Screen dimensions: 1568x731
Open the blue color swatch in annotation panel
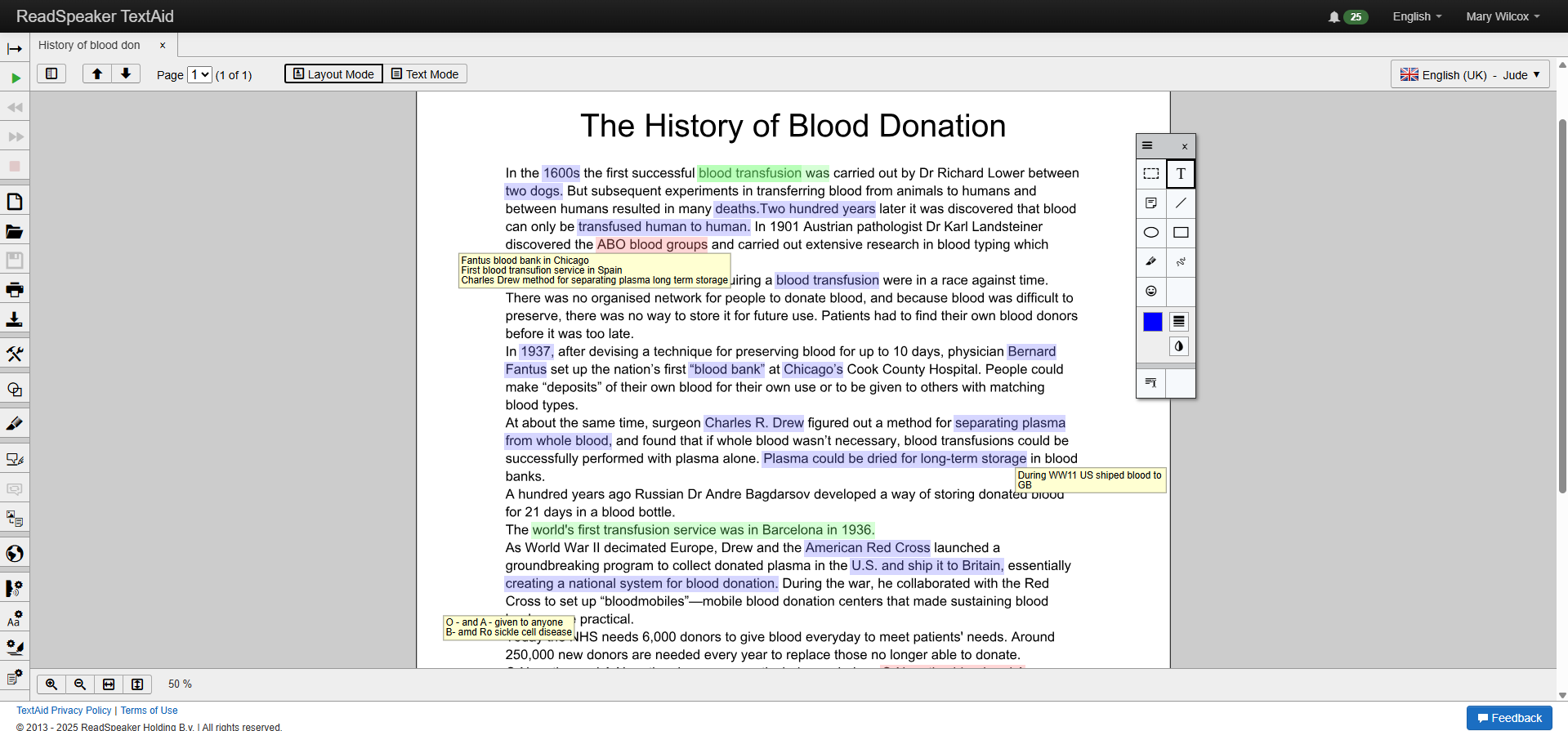coord(1152,323)
